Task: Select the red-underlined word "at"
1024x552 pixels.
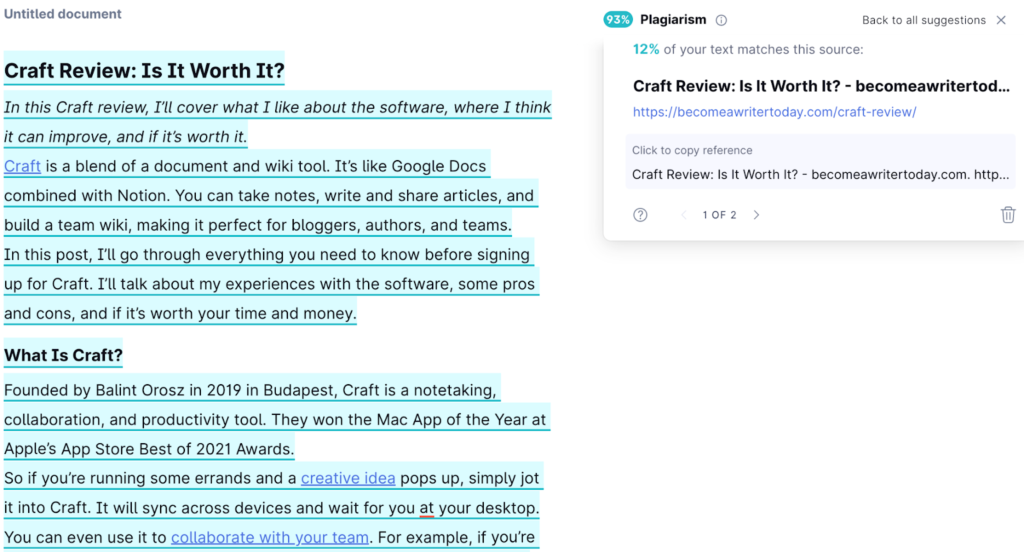Action: 427,508
